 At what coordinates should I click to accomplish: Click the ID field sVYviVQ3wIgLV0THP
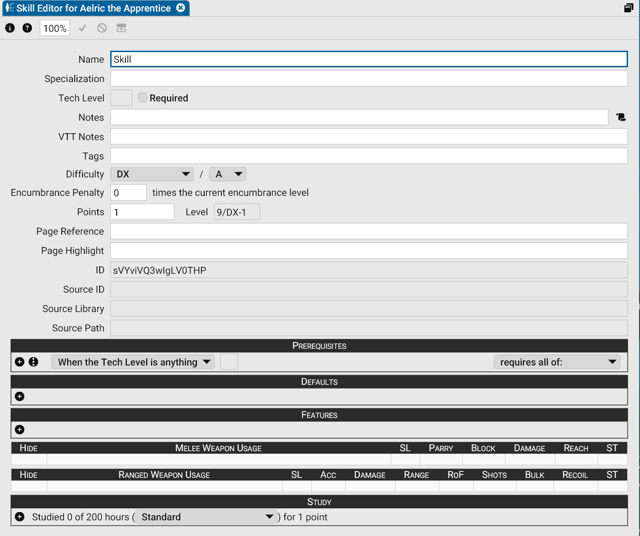click(369, 270)
